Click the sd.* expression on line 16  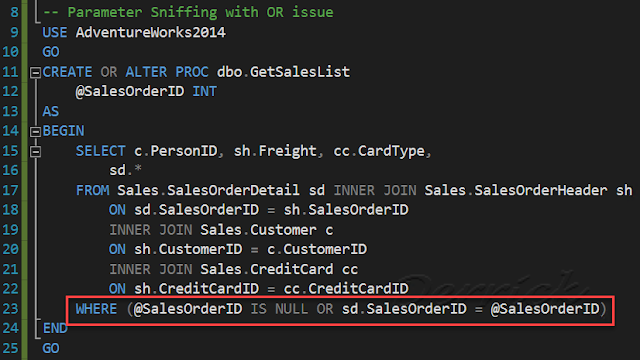[125, 171]
